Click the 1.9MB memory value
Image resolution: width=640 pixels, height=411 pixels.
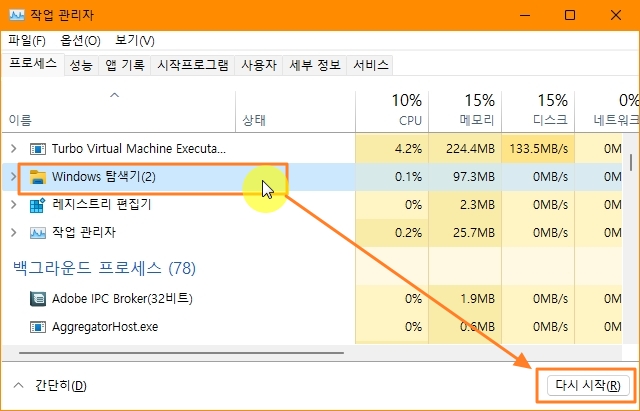click(x=477, y=299)
